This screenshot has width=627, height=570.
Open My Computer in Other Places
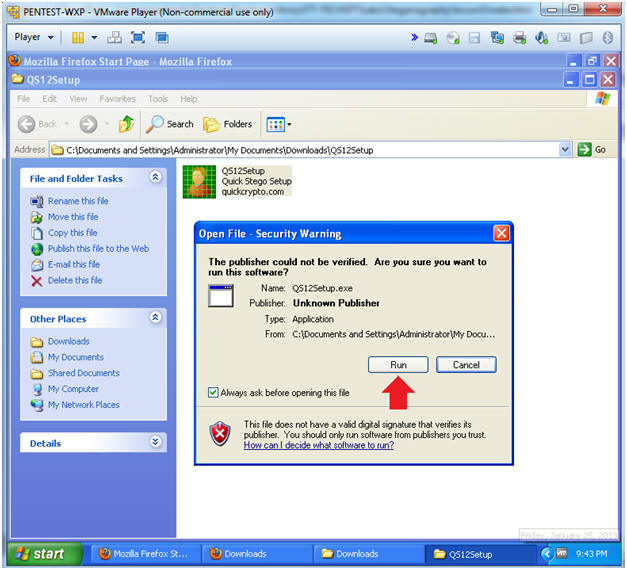coord(73,389)
